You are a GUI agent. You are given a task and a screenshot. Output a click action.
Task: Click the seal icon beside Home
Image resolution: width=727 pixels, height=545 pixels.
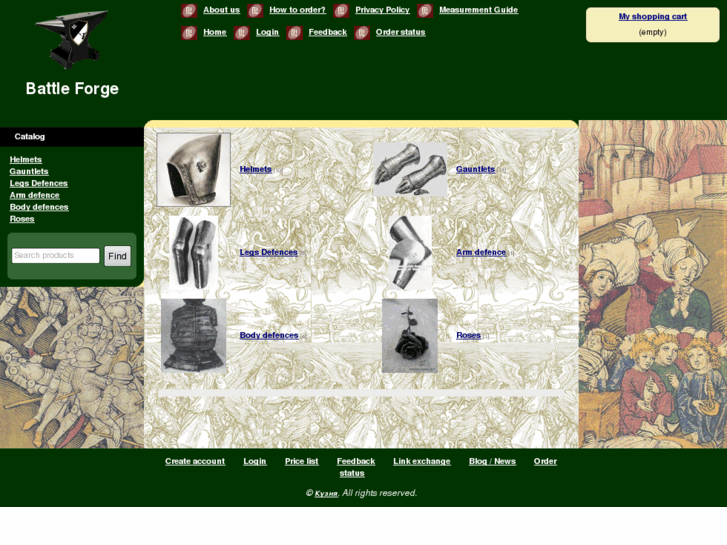tap(189, 32)
